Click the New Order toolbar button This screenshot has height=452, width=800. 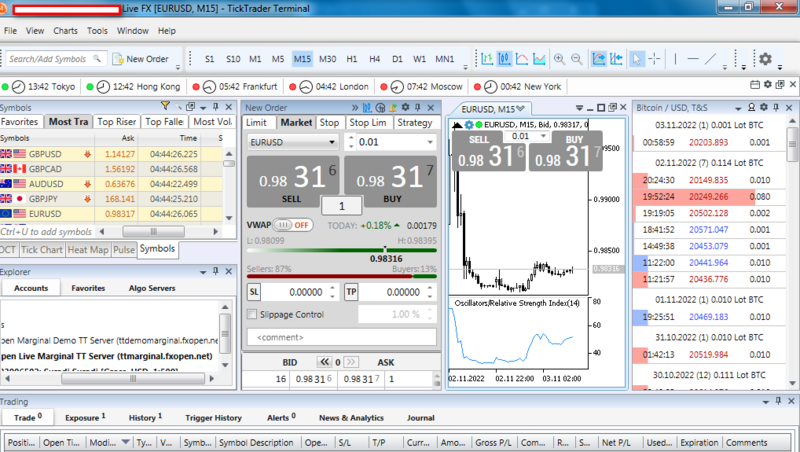[x=141, y=59]
